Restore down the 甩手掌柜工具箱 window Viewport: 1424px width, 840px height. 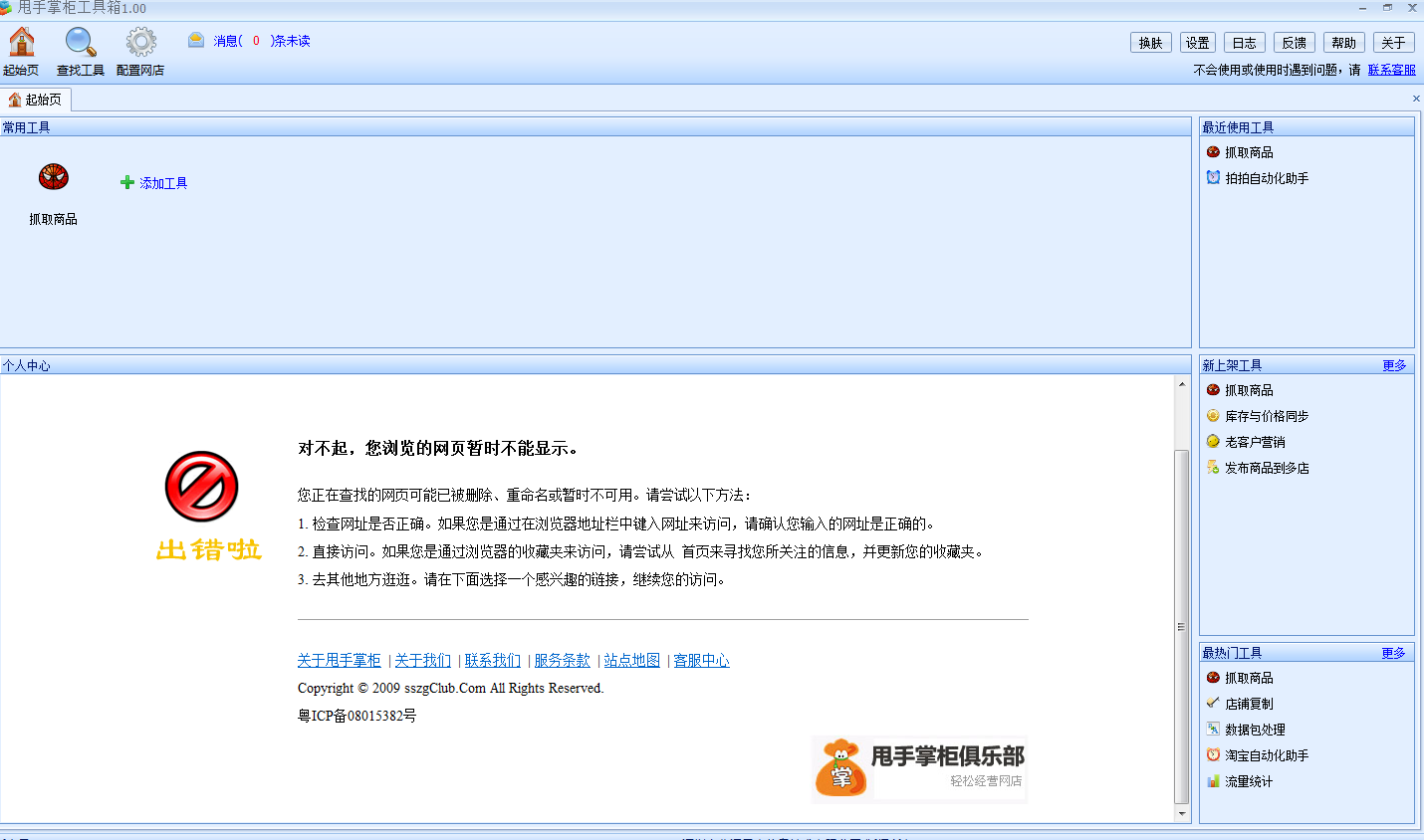coord(1387,8)
